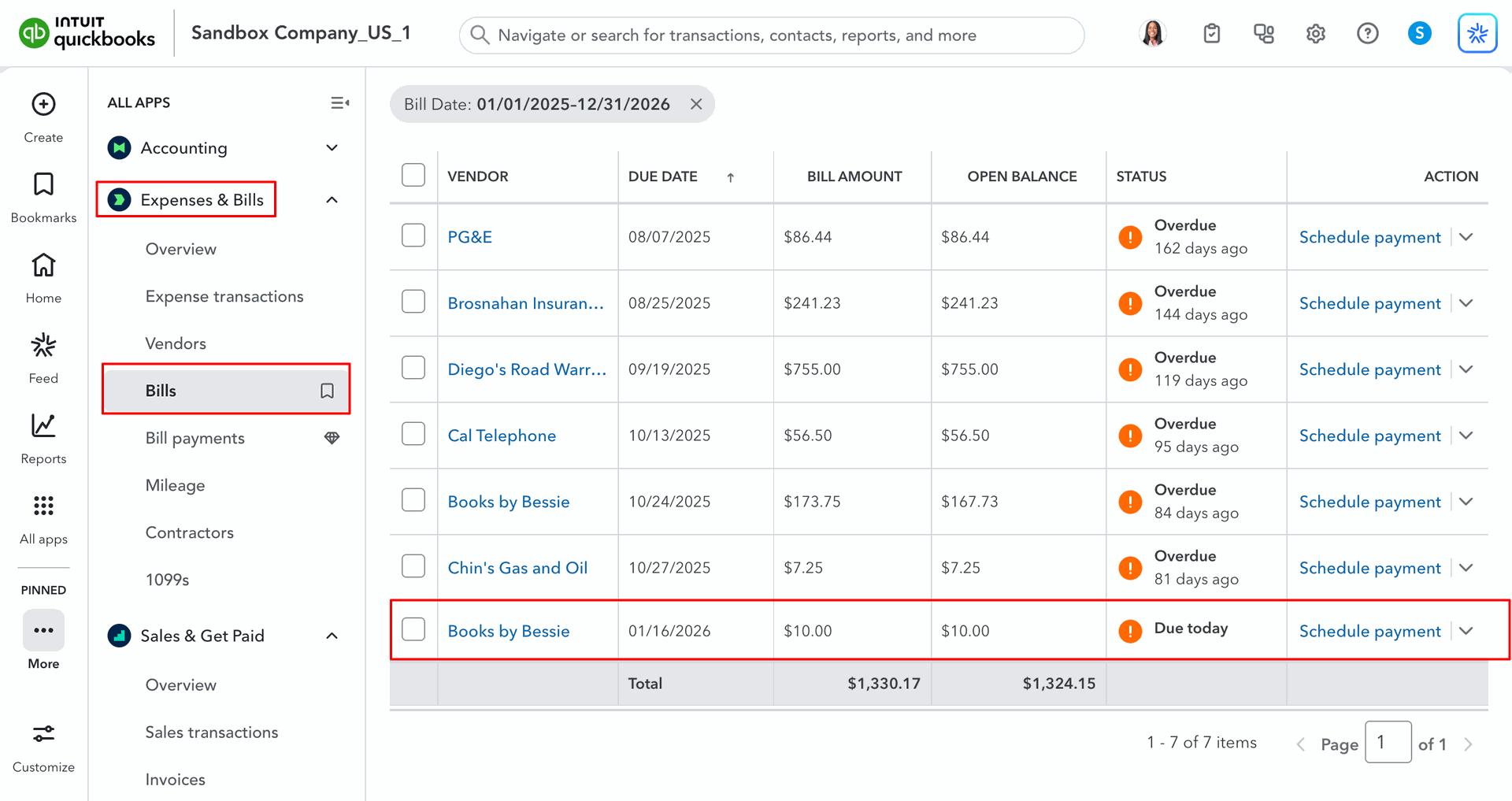Click the Intuit Assist sparkle icon
Image resolution: width=1512 pixels, height=801 pixels.
tap(1477, 34)
